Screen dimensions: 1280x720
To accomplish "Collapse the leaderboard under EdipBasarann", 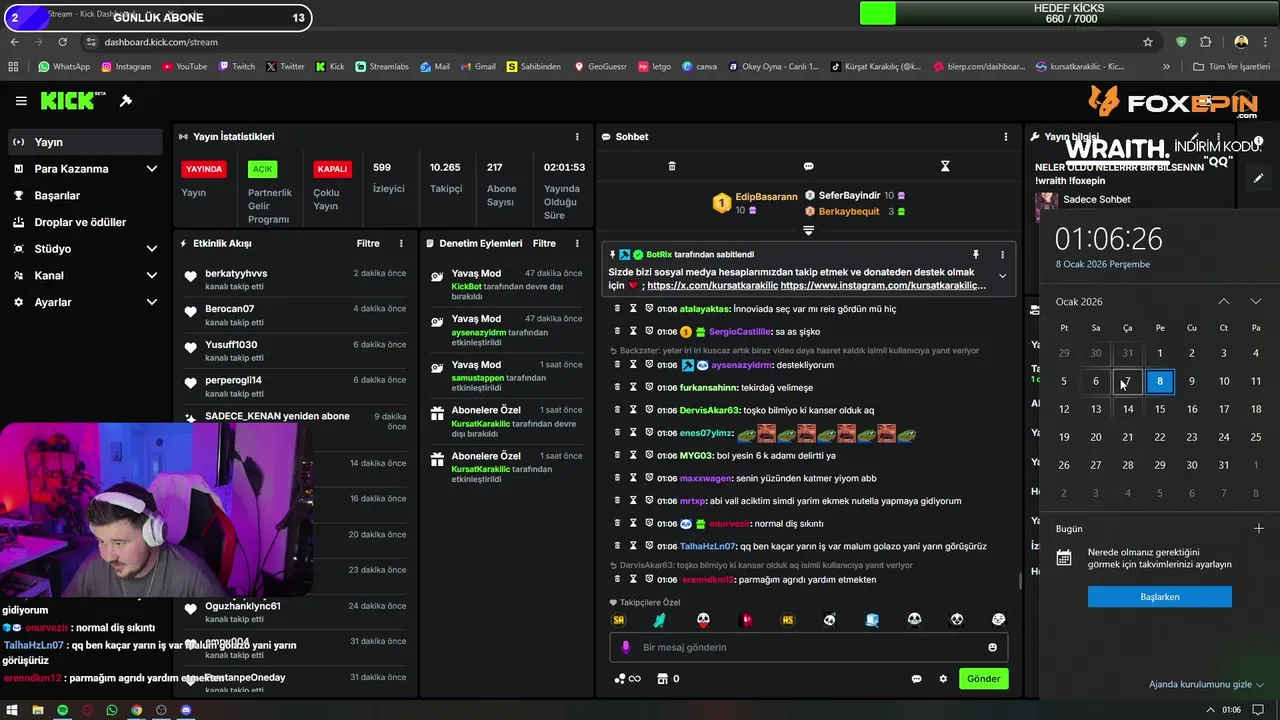I will pyautogui.click(x=808, y=231).
